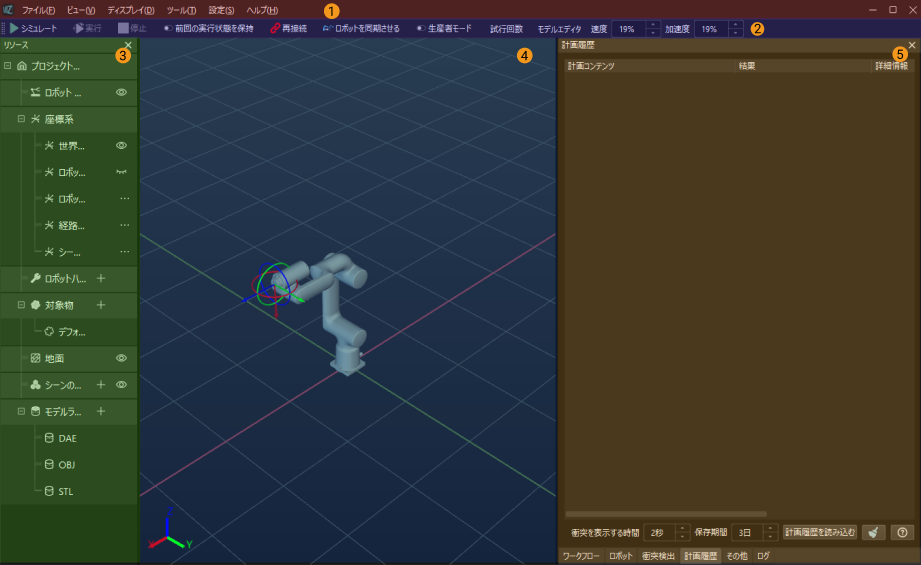Switch to the ログ tab
921x565 pixels.
763,556
